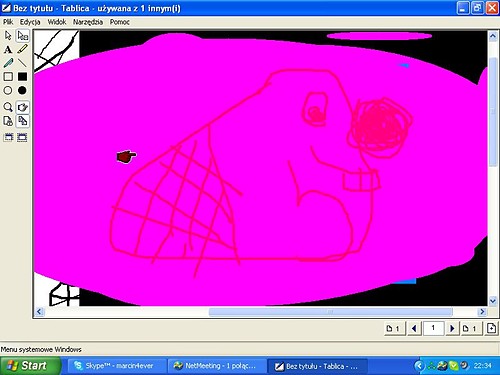The image size is (500, 375).
Task: Click the page number field
Action: tap(433, 328)
